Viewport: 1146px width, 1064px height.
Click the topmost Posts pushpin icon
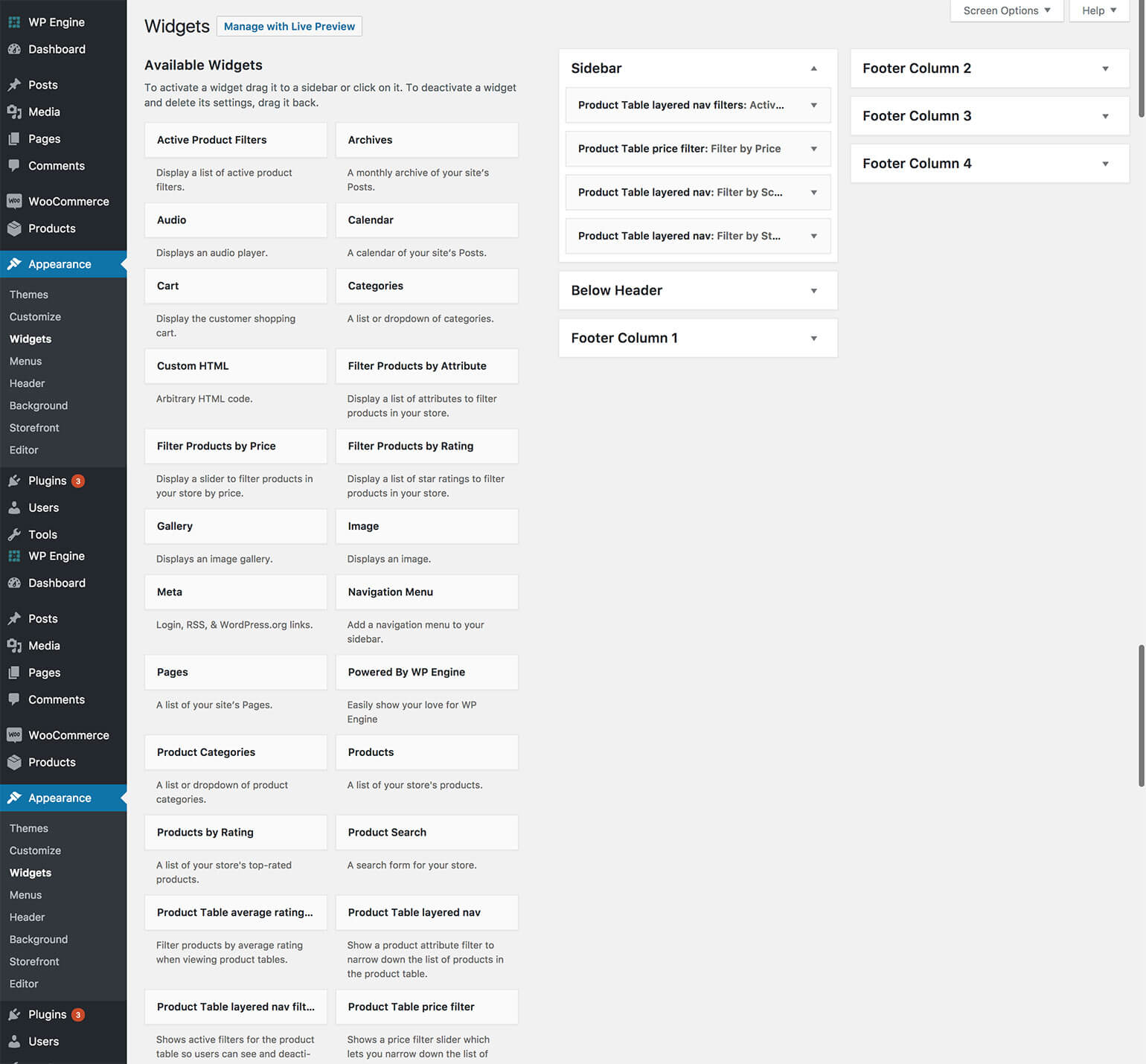pyautogui.click(x=14, y=85)
